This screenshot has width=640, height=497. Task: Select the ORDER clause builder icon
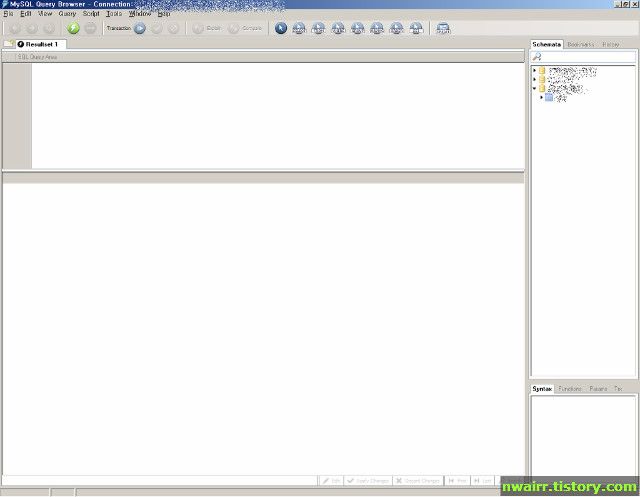click(x=396, y=28)
